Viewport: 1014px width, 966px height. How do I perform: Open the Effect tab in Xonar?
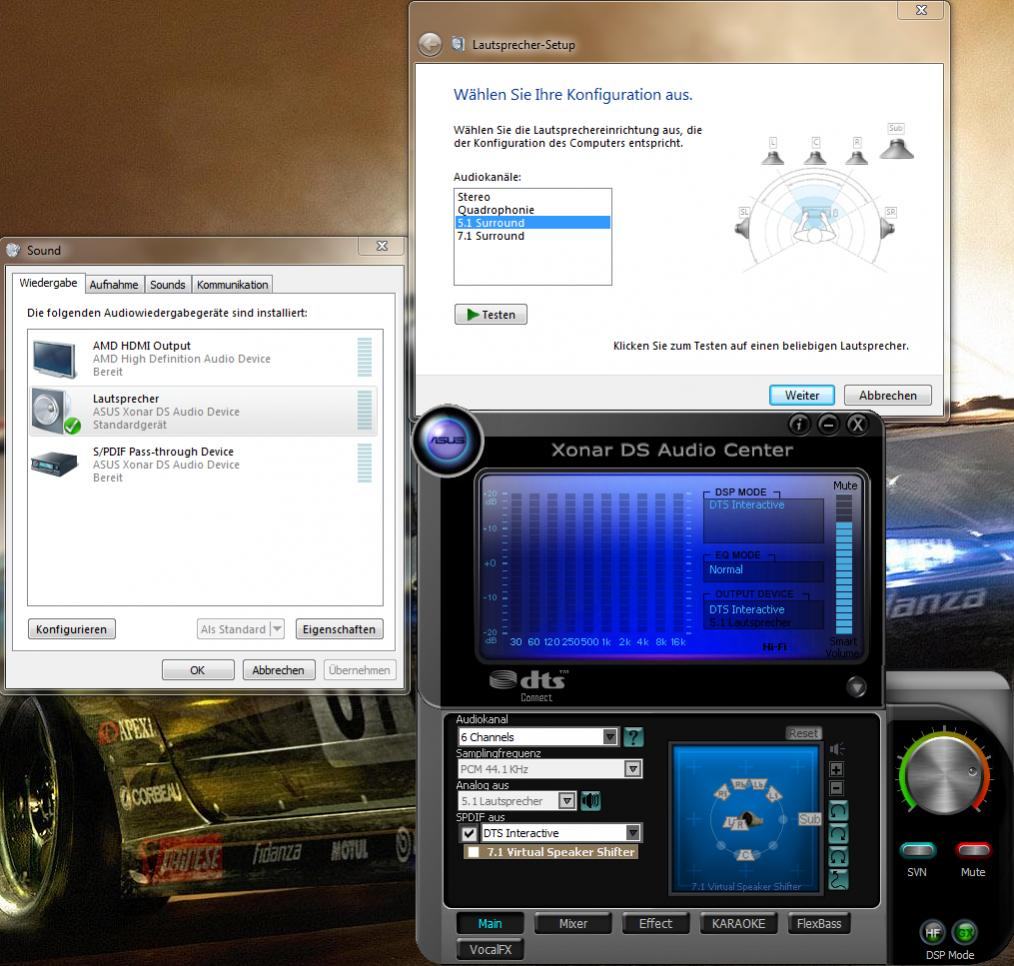point(655,923)
